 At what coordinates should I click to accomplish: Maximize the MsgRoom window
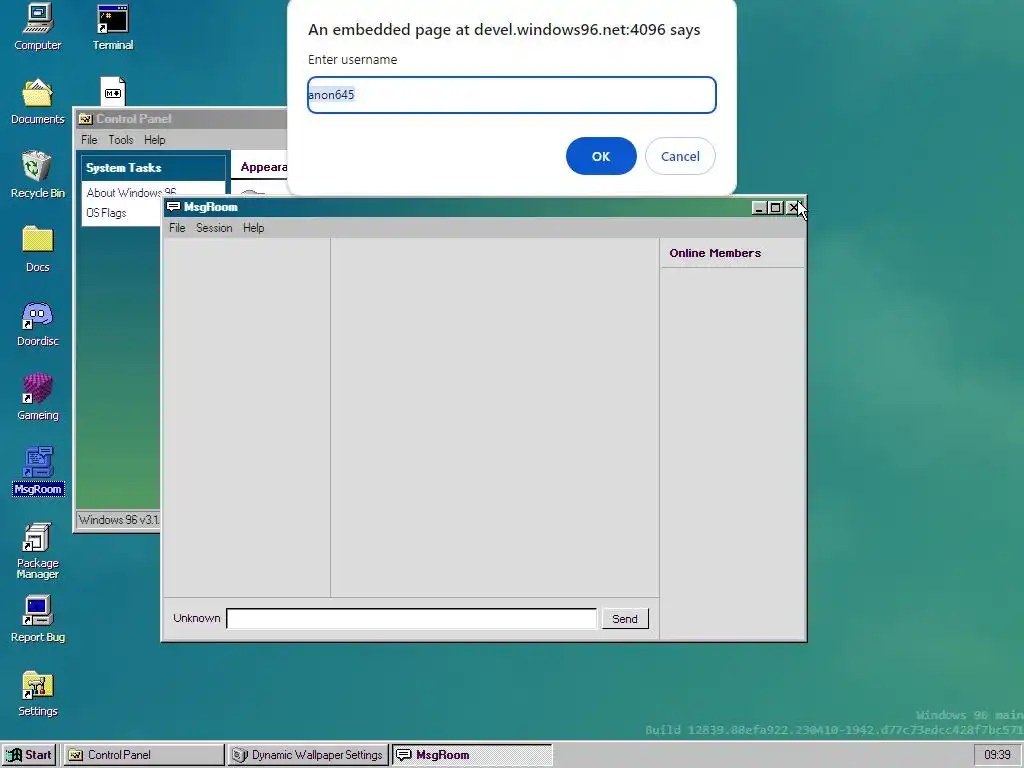(775, 208)
